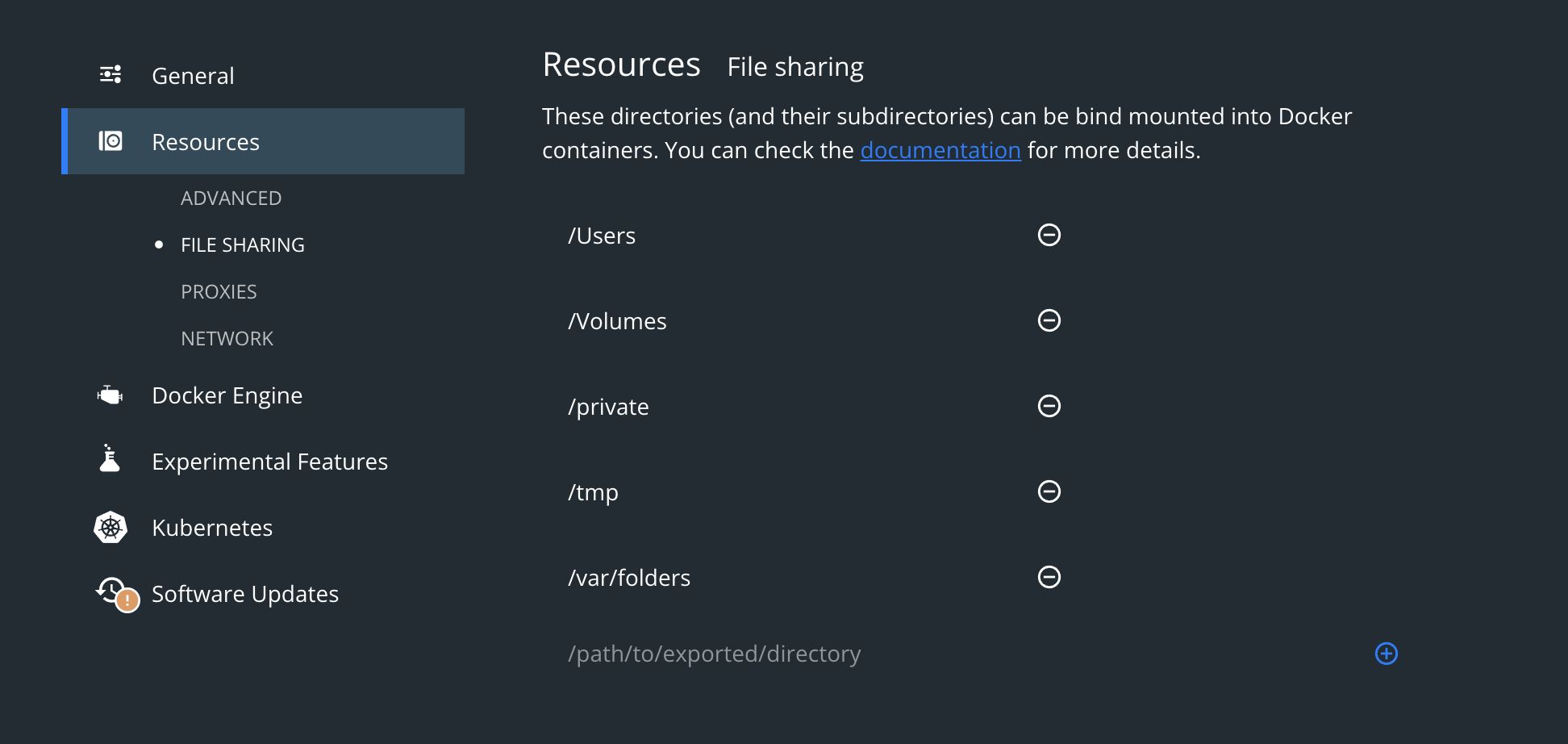Switch to NETWORK subsection
Screen dimensions: 1568x744
coord(227,339)
